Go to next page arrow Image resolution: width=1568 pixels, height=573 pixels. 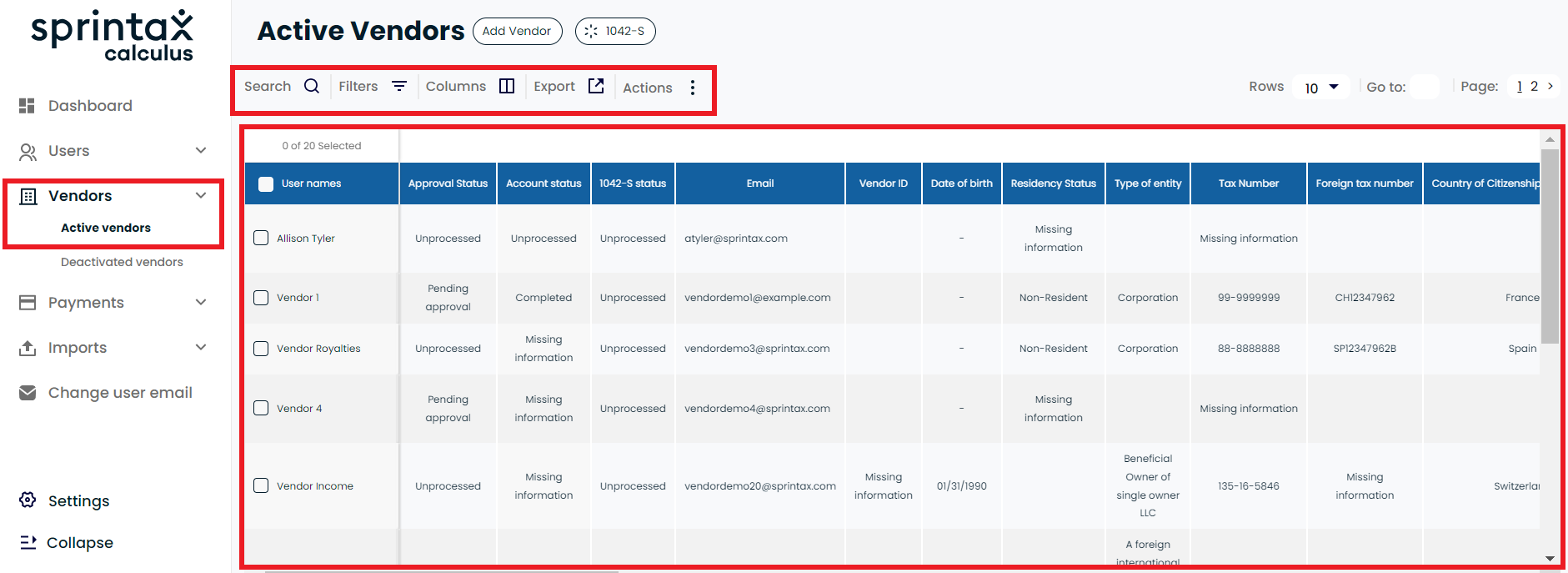[x=1550, y=86]
